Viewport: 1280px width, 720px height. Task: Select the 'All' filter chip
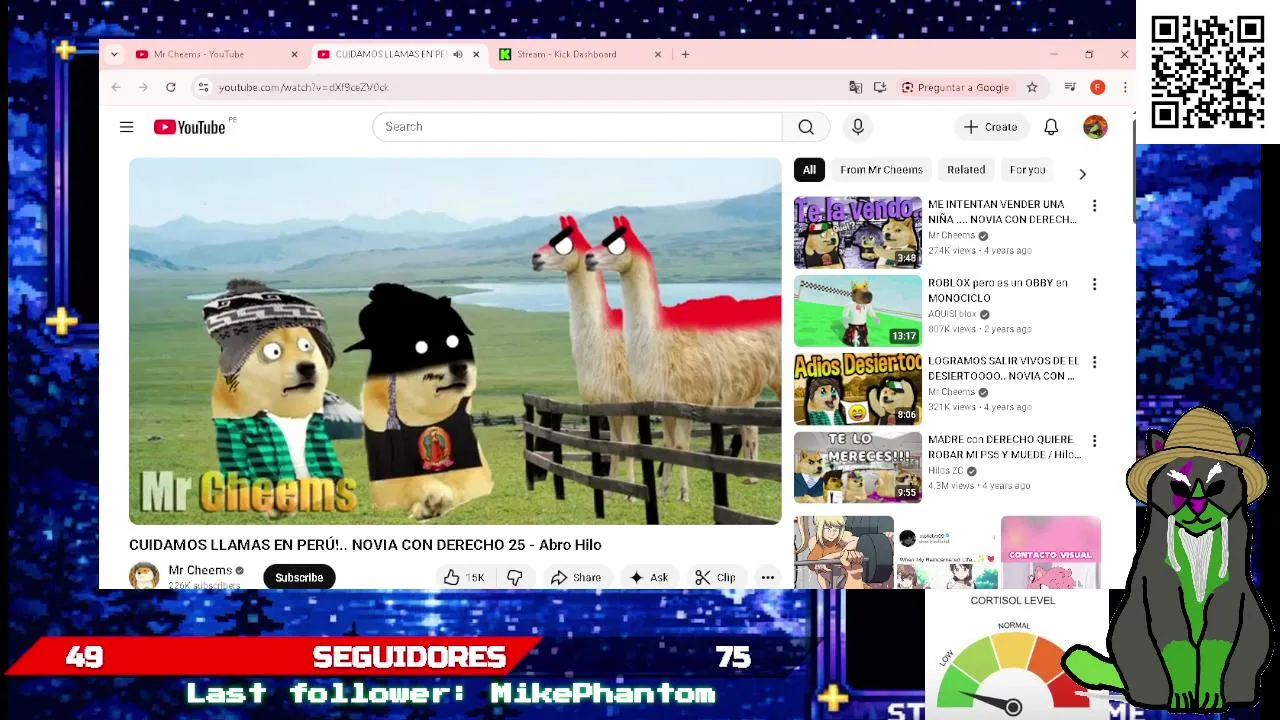pos(809,170)
